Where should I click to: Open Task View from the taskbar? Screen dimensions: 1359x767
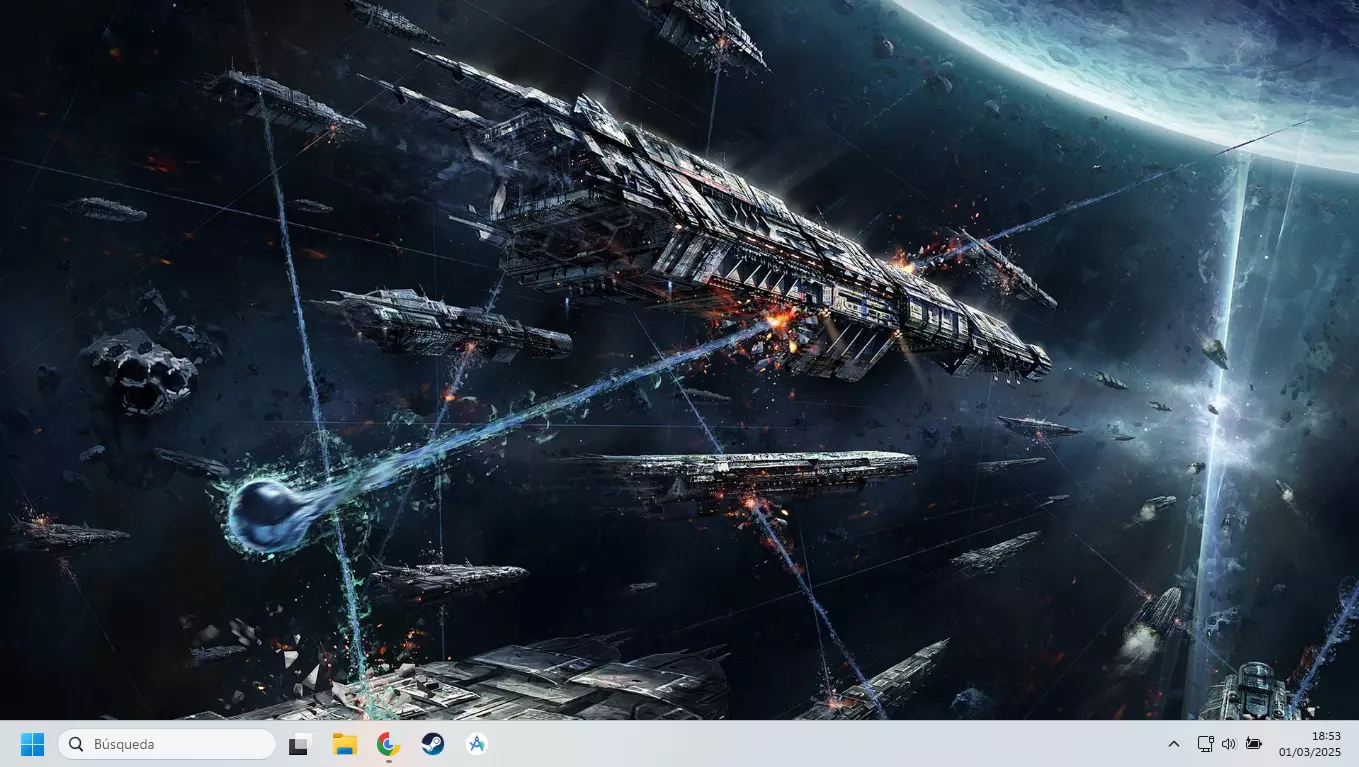pyautogui.click(x=300, y=744)
